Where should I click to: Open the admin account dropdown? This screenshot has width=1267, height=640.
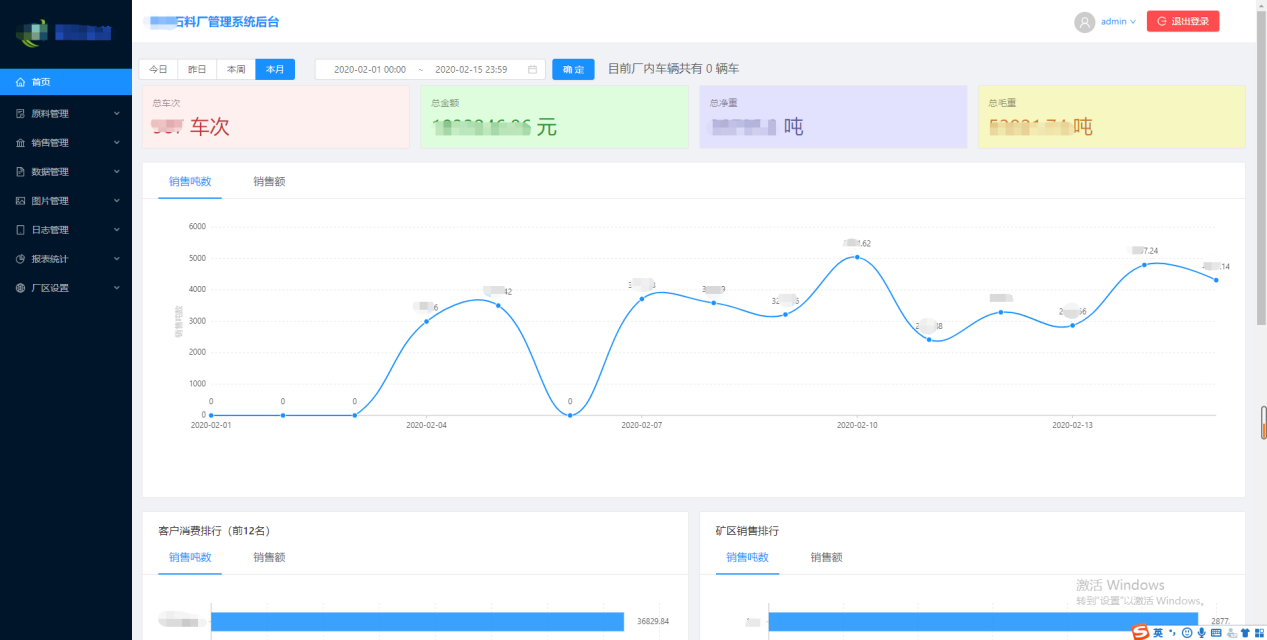coord(1118,22)
